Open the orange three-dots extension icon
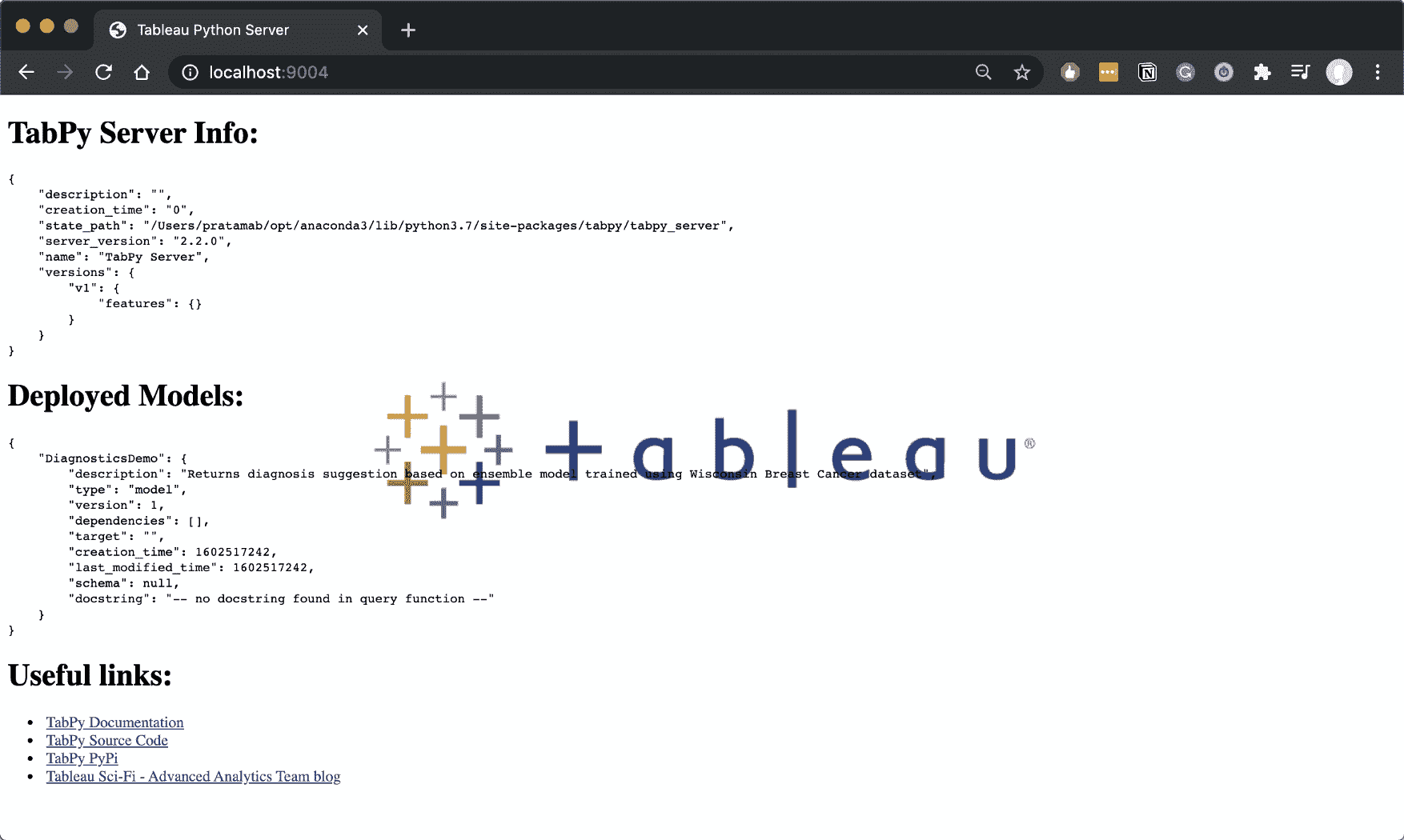1404x840 pixels. tap(1109, 72)
